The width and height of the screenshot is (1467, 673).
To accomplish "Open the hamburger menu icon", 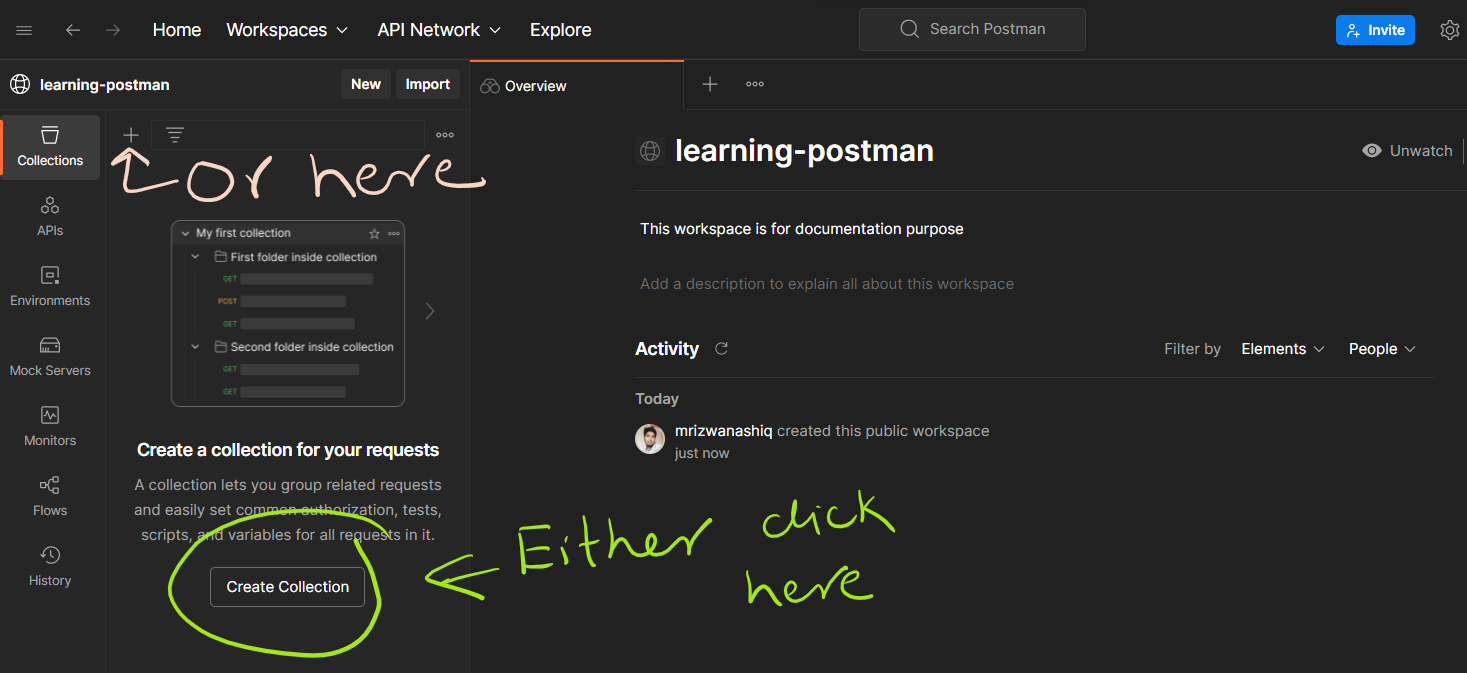I will click(24, 30).
